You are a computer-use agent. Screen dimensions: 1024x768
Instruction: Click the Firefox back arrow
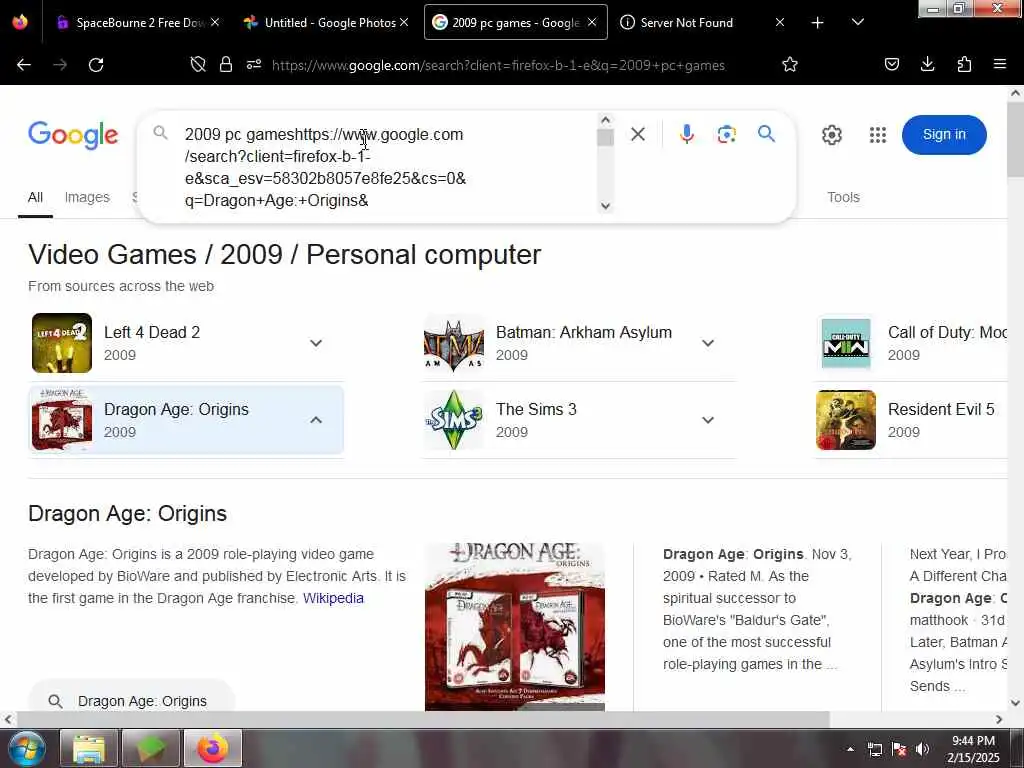coord(24,65)
